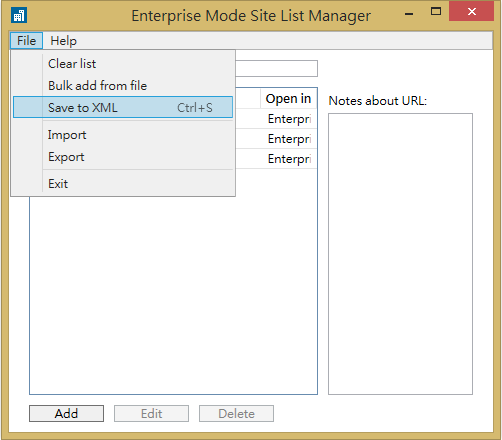The image size is (502, 440).
Task: Choose Save to XML
Action: coord(123,107)
